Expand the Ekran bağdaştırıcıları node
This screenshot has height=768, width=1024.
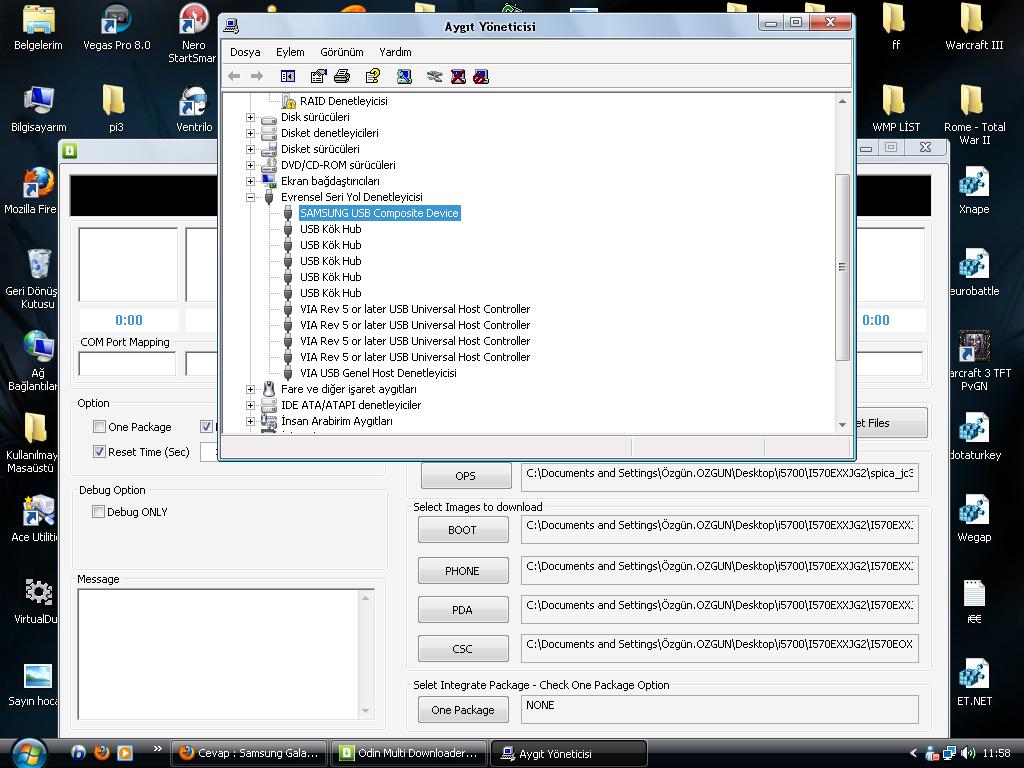point(250,181)
